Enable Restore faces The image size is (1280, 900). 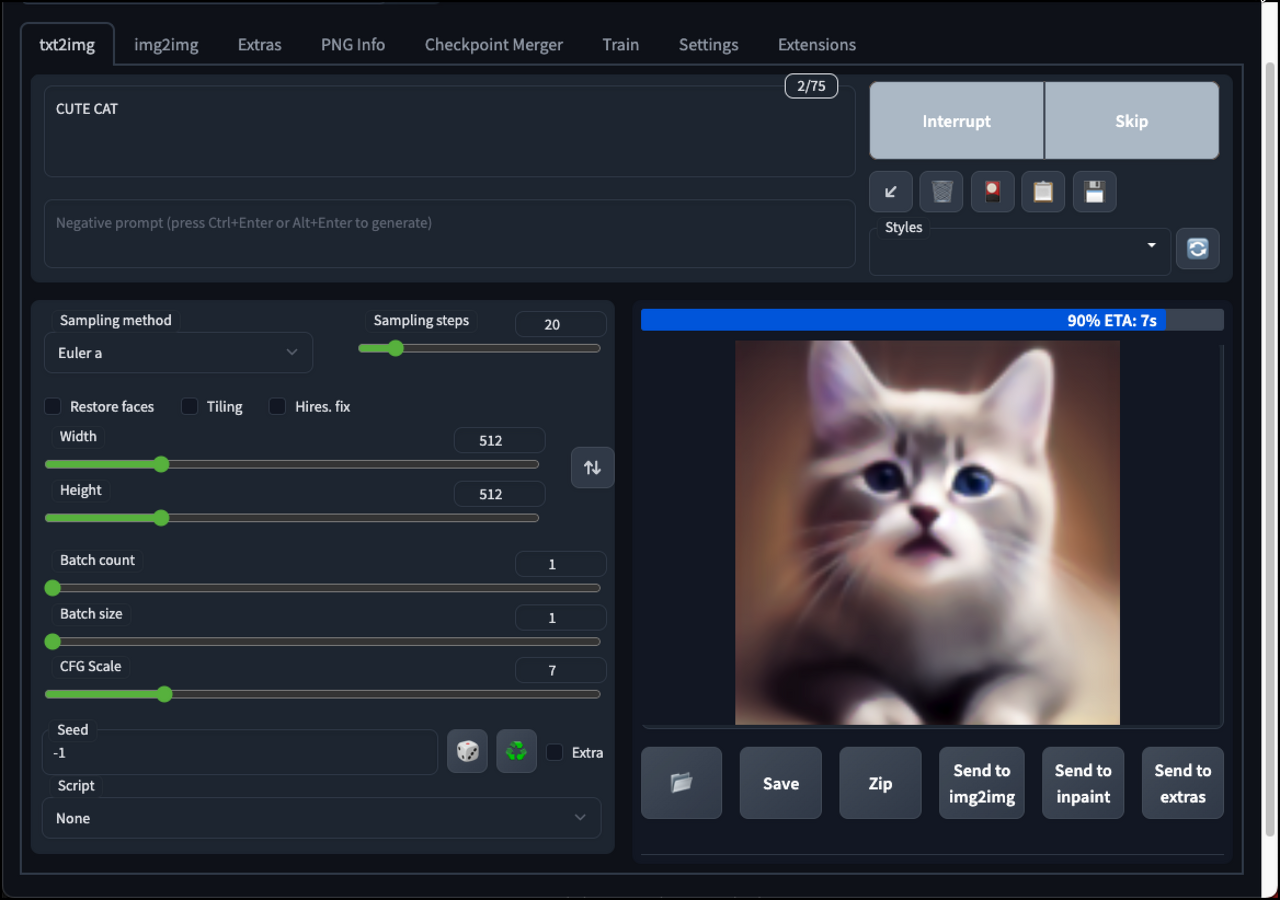pos(52,406)
